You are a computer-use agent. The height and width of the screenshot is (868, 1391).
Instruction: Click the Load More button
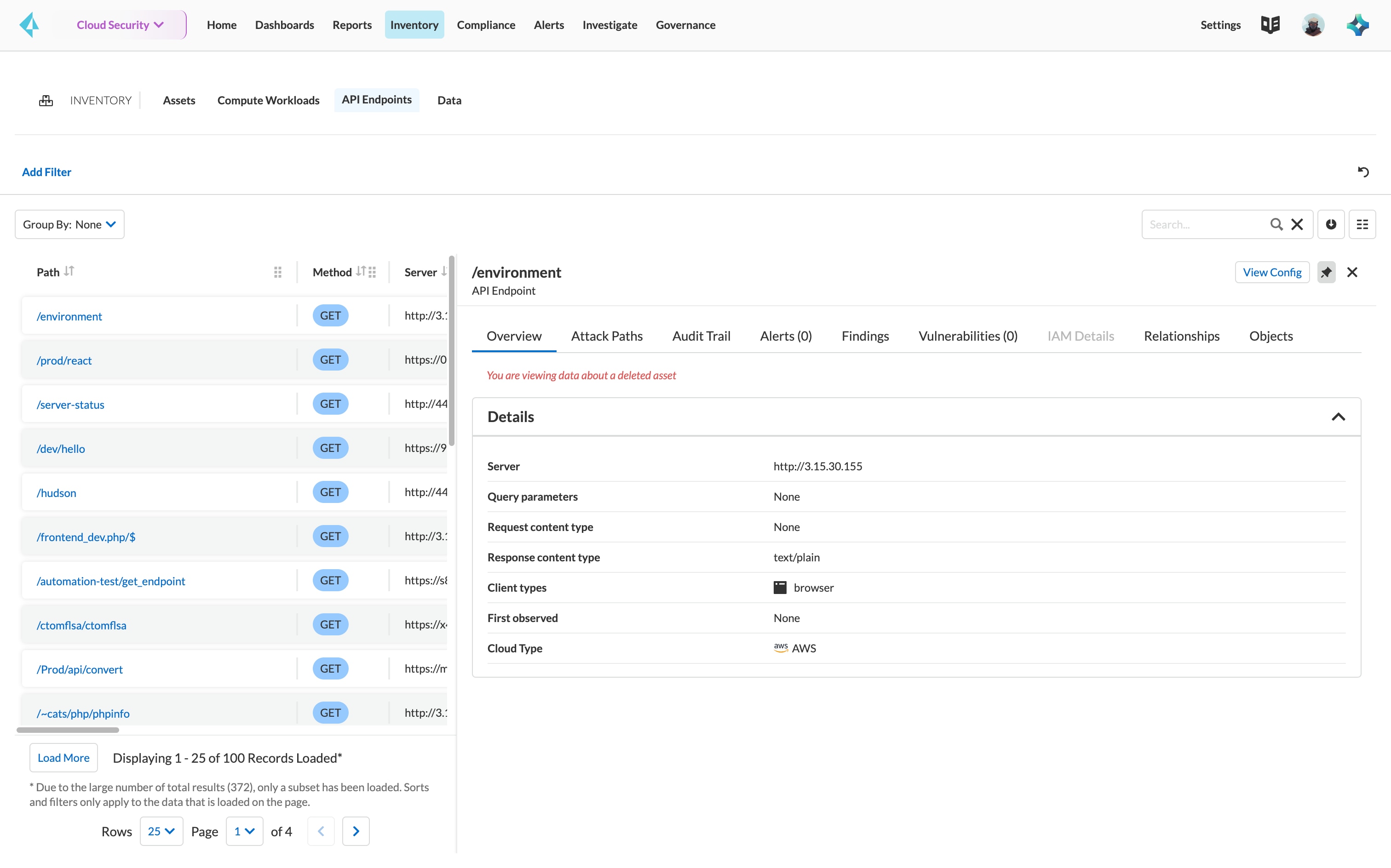tap(63, 757)
